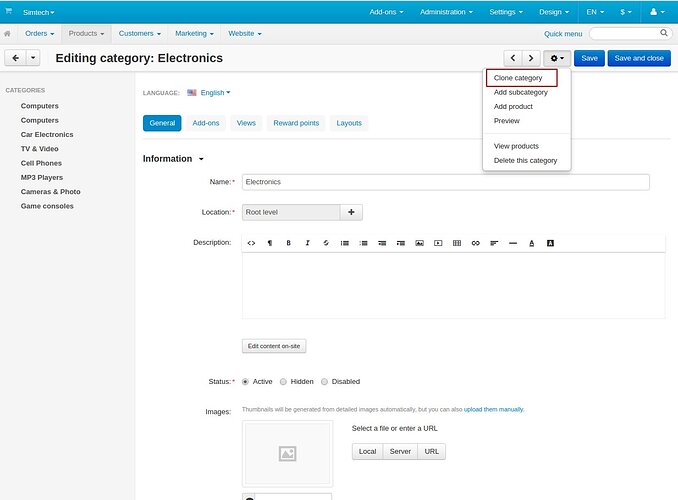Open the user account dropdown
This screenshot has width=678, height=500.
tap(657, 12)
